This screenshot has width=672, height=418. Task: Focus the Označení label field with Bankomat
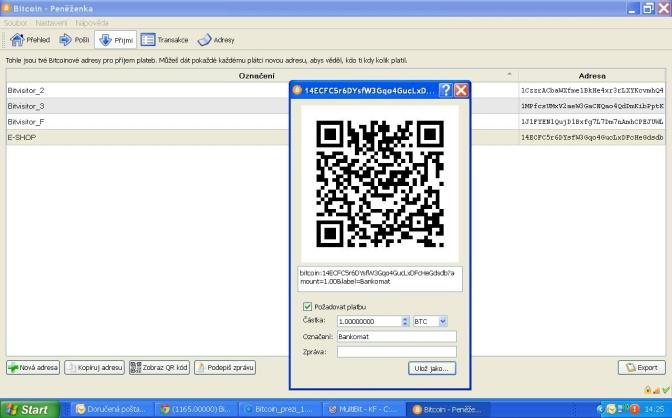[397, 337]
